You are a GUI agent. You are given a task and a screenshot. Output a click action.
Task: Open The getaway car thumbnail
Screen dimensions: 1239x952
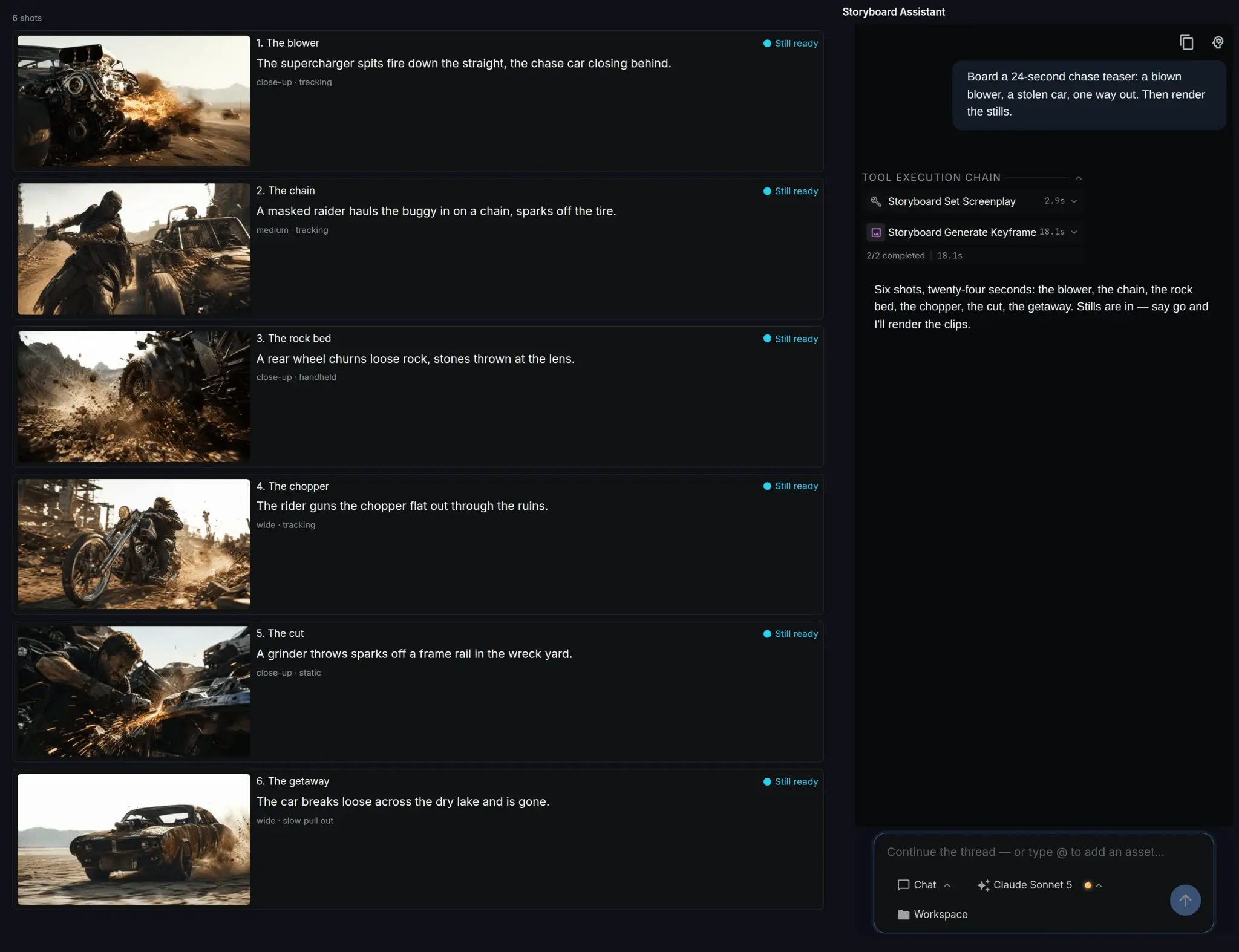[x=134, y=840]
